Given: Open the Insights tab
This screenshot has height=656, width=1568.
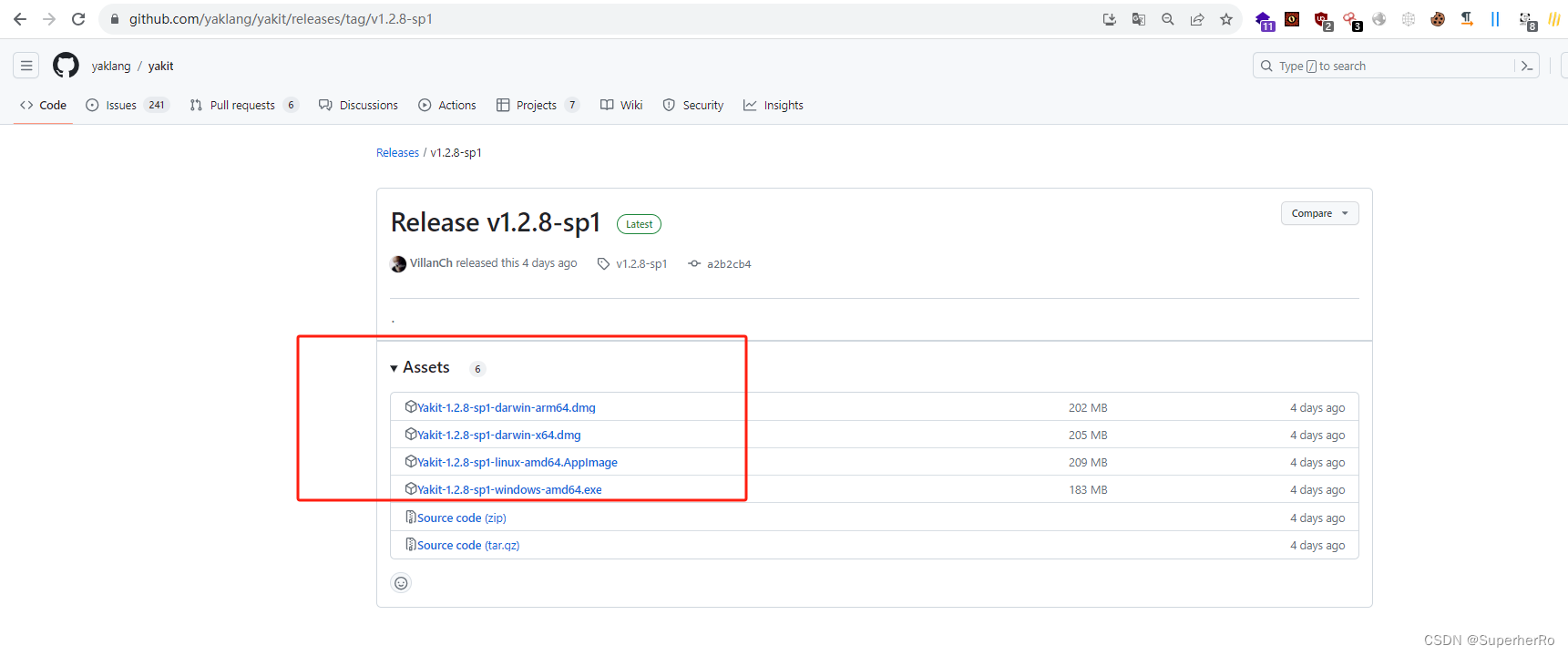Looking at the screenshot, I should (x=774, y=106).
